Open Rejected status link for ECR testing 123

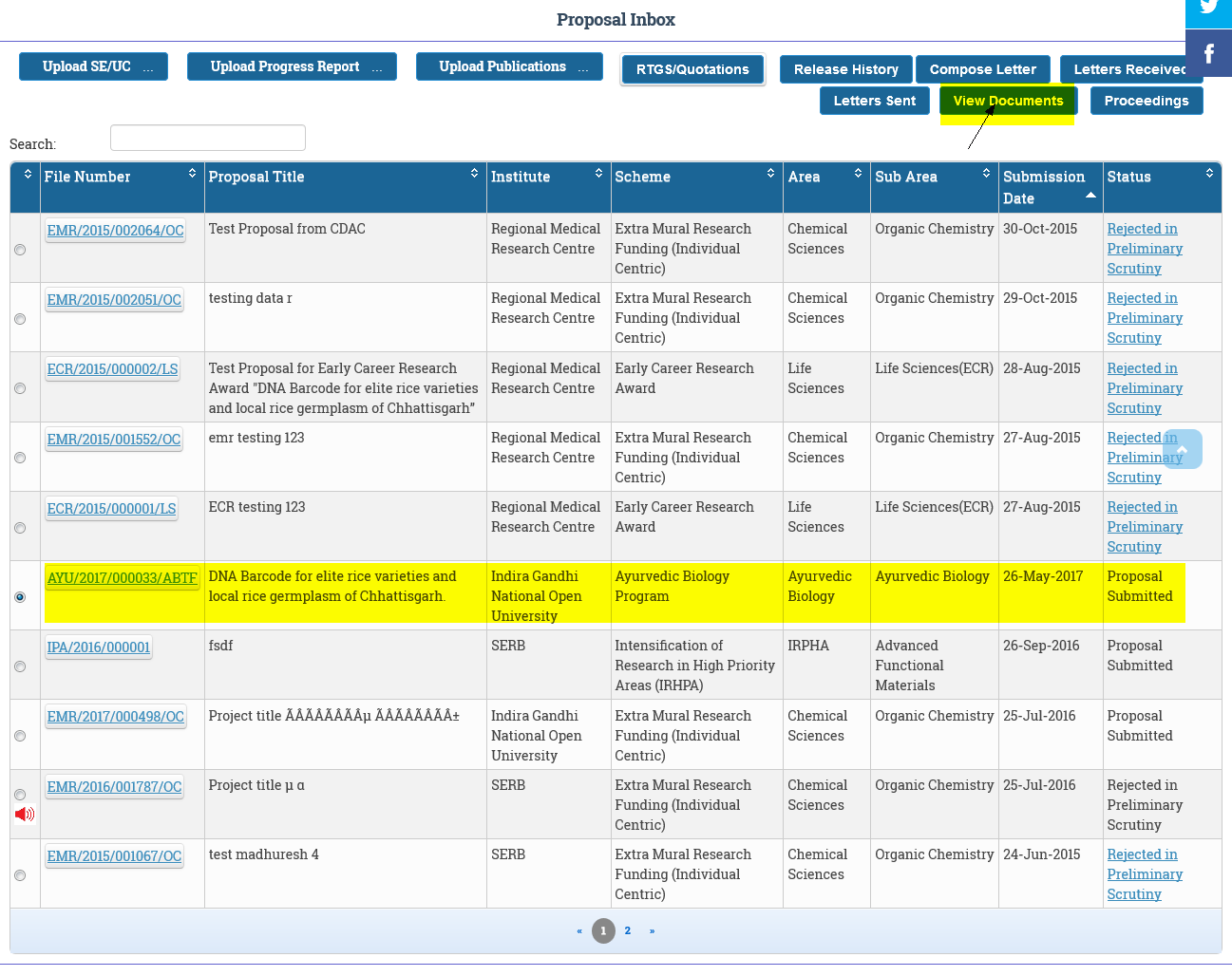point(1145,527)
